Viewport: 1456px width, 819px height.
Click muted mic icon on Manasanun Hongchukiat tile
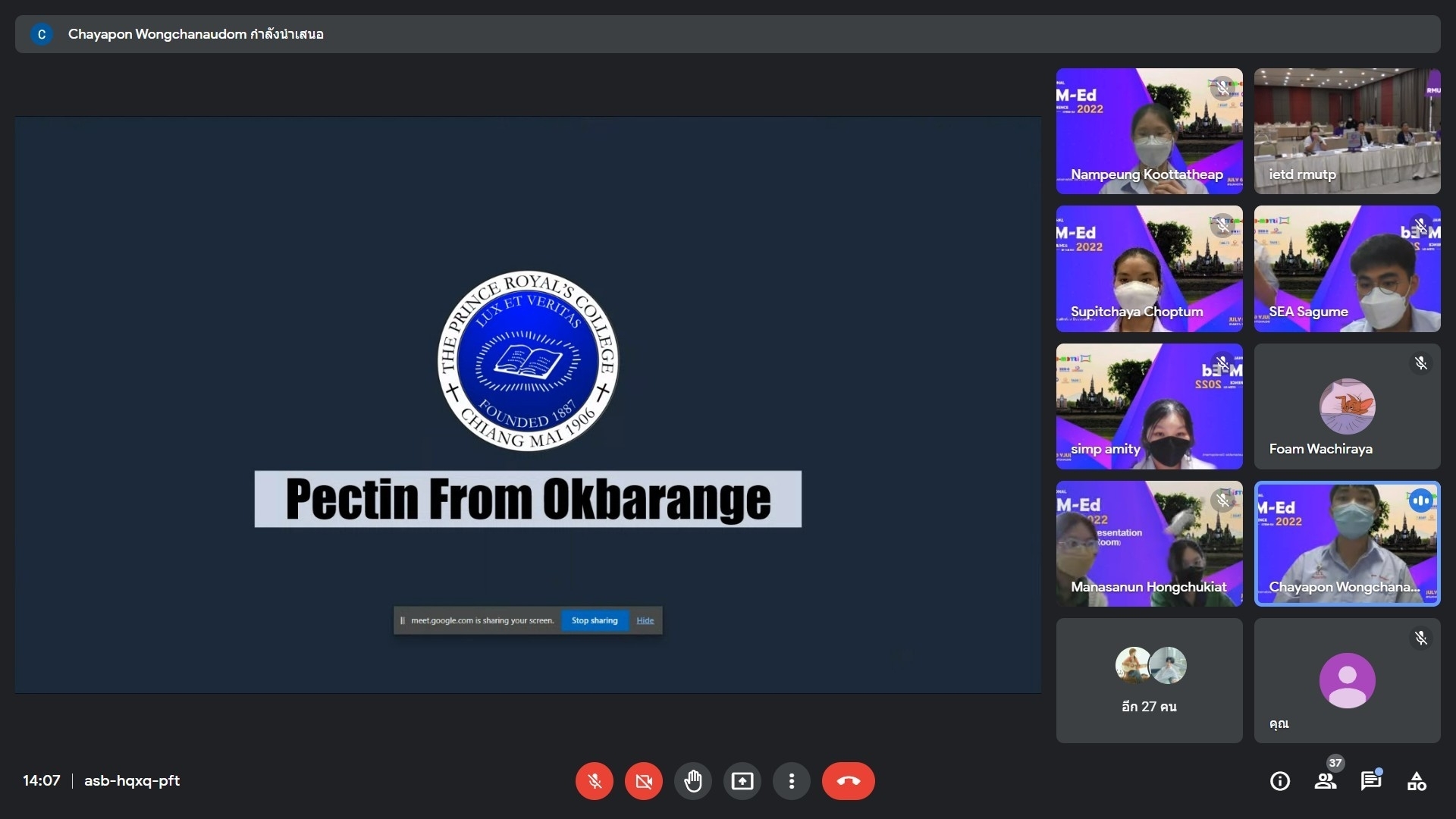coord(1222,500)
